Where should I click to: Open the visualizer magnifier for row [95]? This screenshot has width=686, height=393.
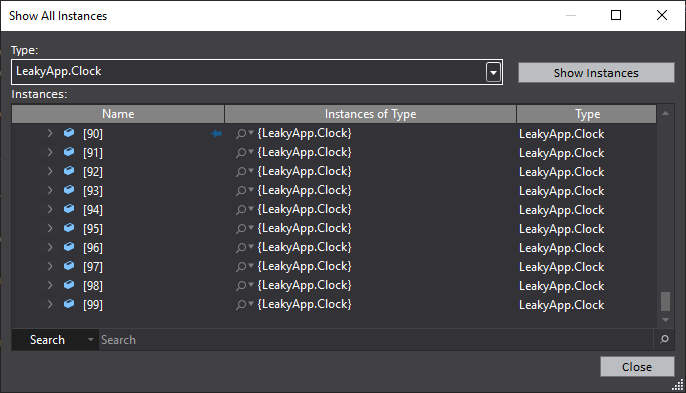click(241, 228)
